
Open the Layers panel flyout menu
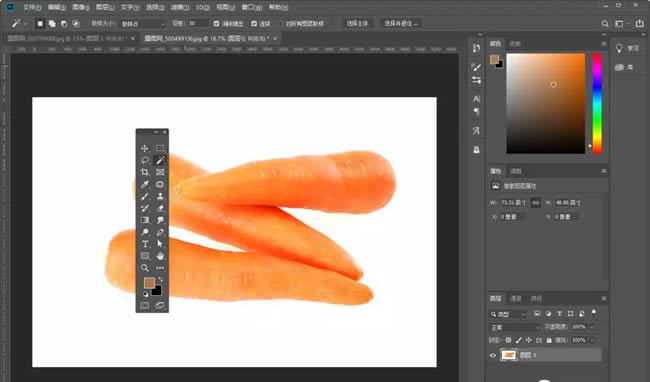pyautogui.click(x=604, y=298)
